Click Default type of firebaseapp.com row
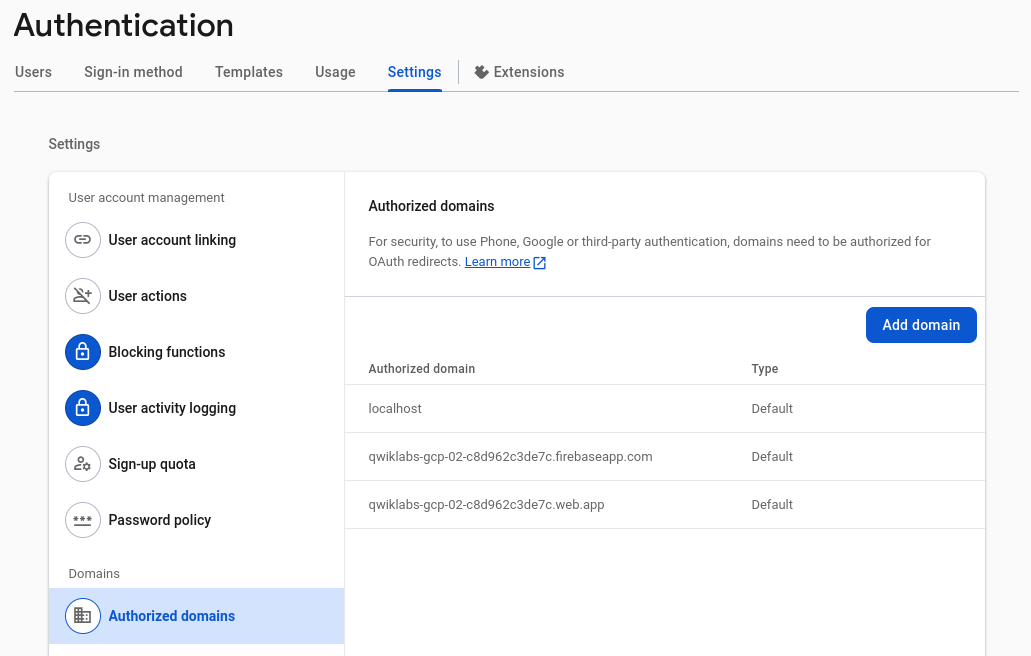Viewport: 1031px width, 656px height. [x=772, y=456]
